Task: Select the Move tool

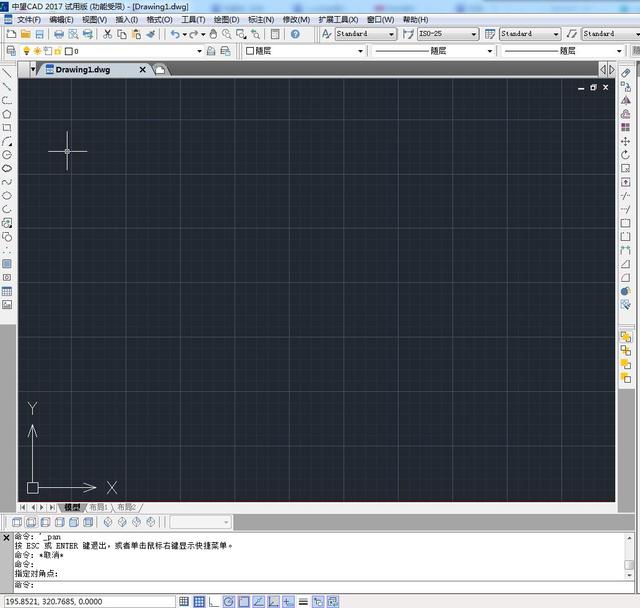Action: 625,142
